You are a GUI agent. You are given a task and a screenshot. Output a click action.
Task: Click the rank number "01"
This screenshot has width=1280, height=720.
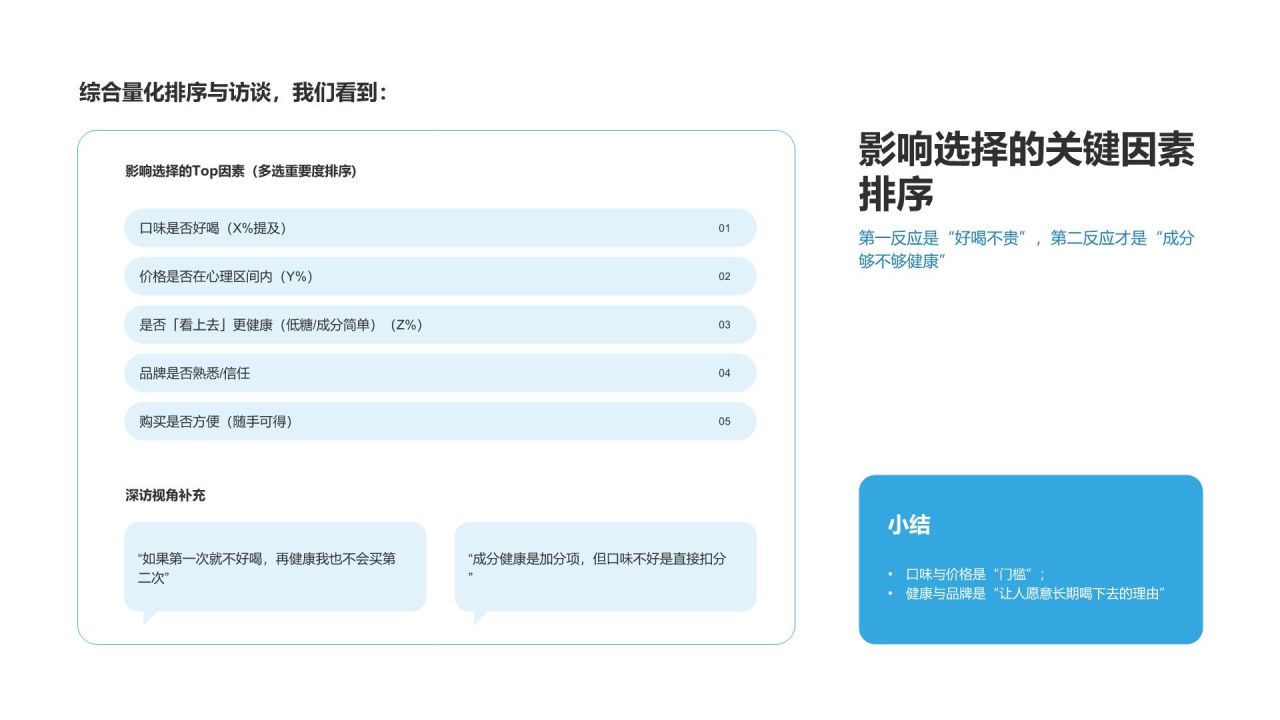pos(724,228)
